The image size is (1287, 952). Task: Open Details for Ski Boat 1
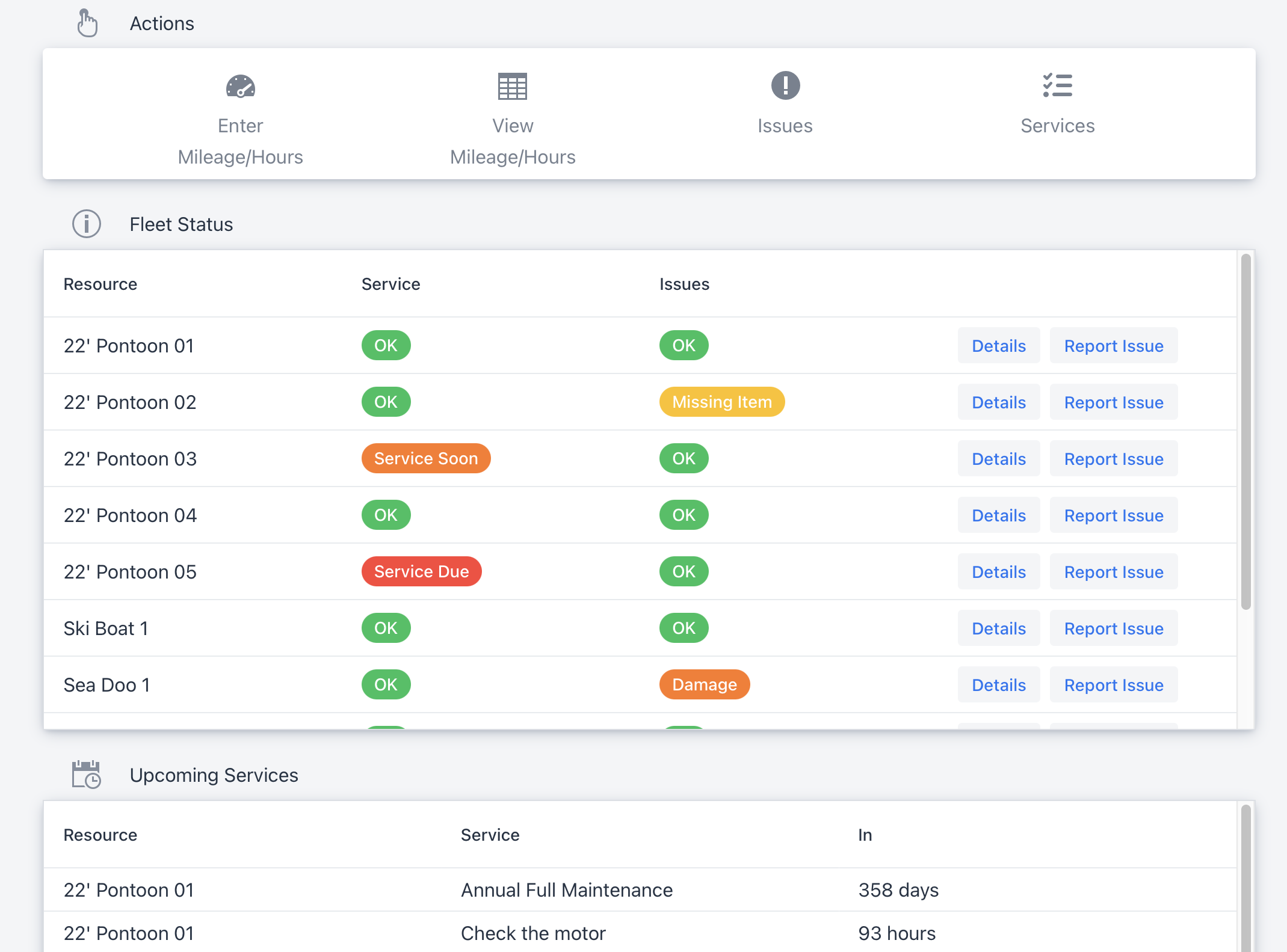click(998, 628)
